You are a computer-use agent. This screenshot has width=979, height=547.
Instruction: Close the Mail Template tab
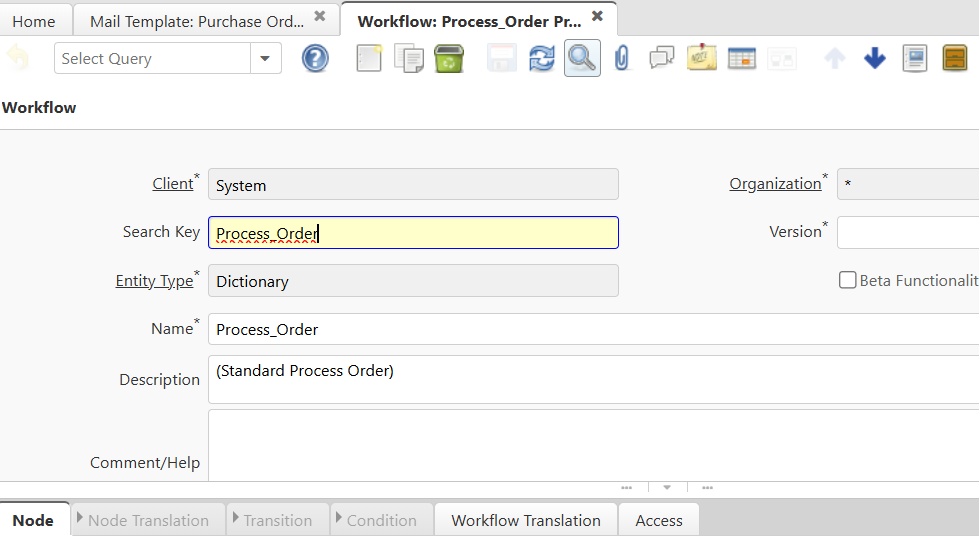(319, 17)
